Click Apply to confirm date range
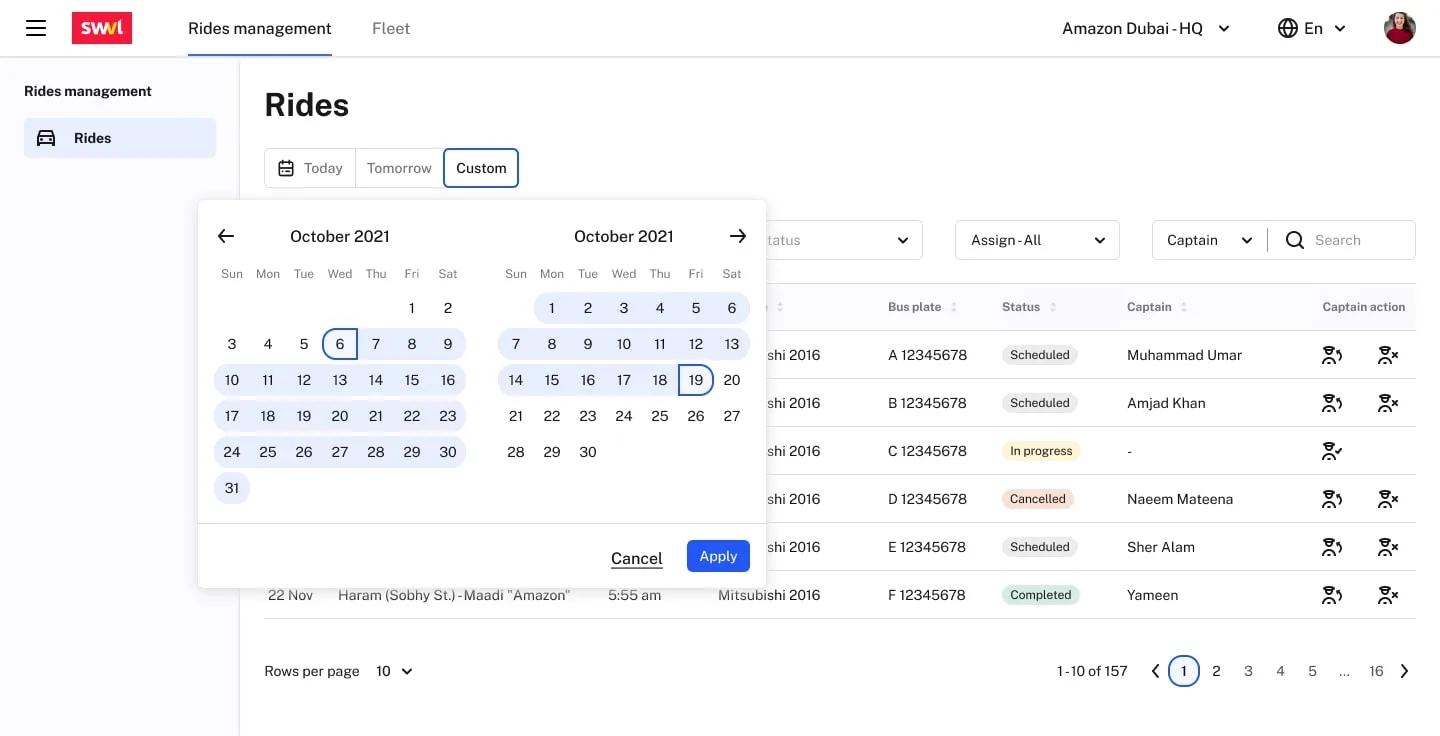 [x=718, y=556]
